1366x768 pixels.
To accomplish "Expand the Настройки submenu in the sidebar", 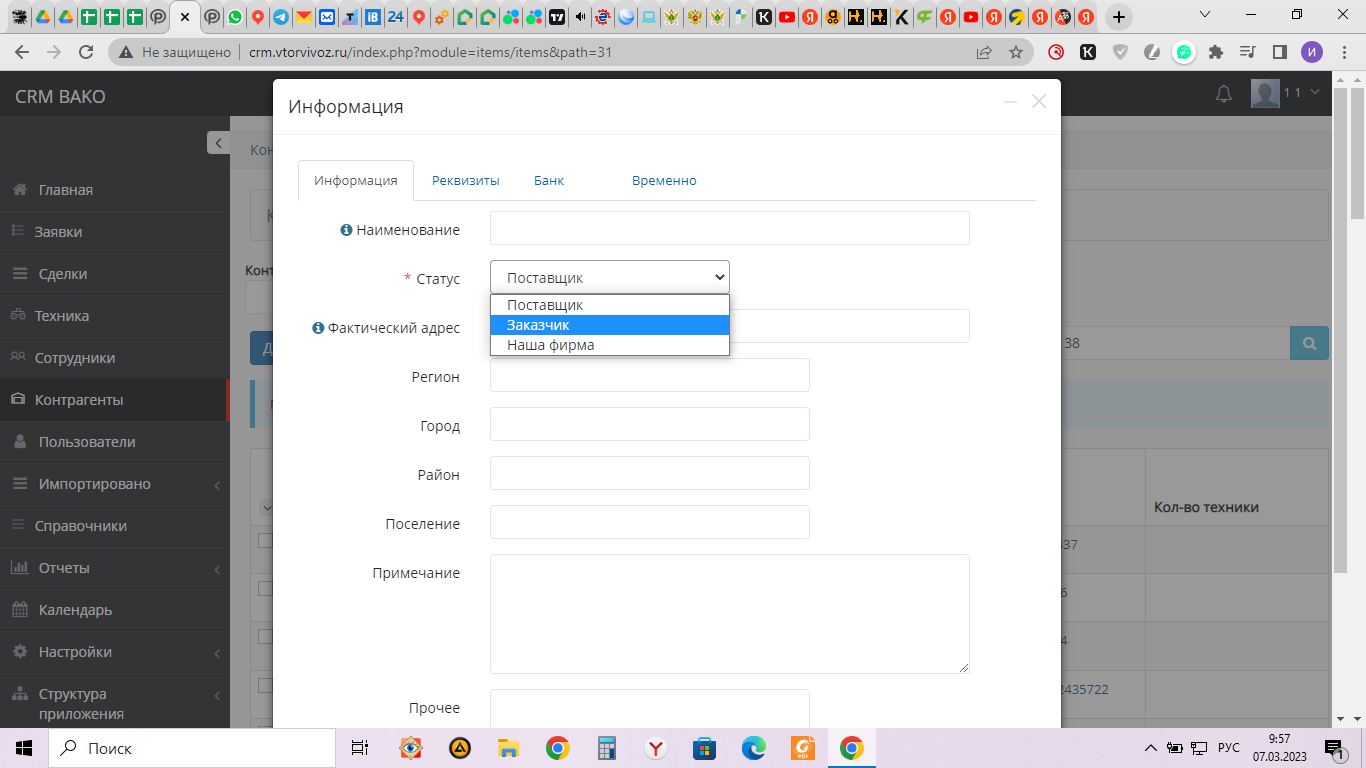I will pyautogui.click(x=217, y=653).
